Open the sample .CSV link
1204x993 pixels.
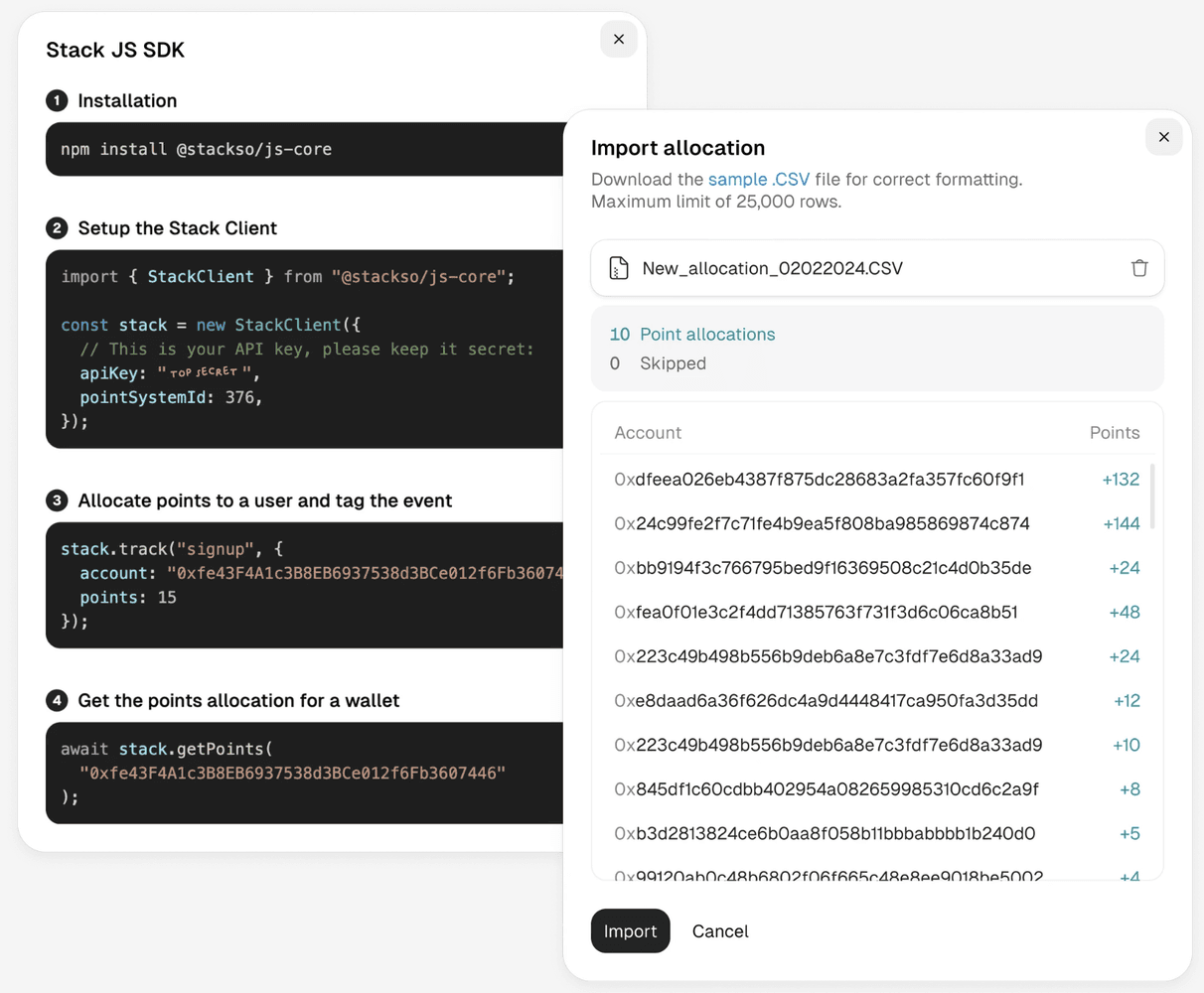coord(759,180)
